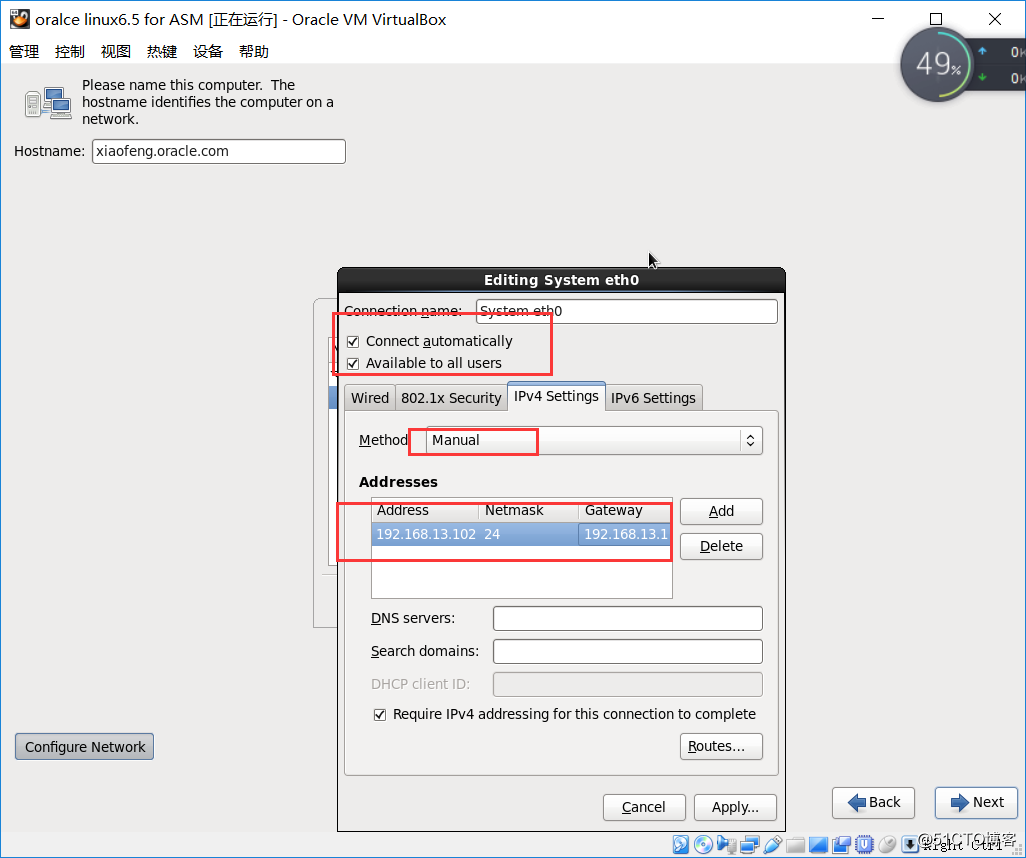The image size is (1026, 858).
Task: Toggle Available to all users checkbox
Action: click(x=353, y=363)
